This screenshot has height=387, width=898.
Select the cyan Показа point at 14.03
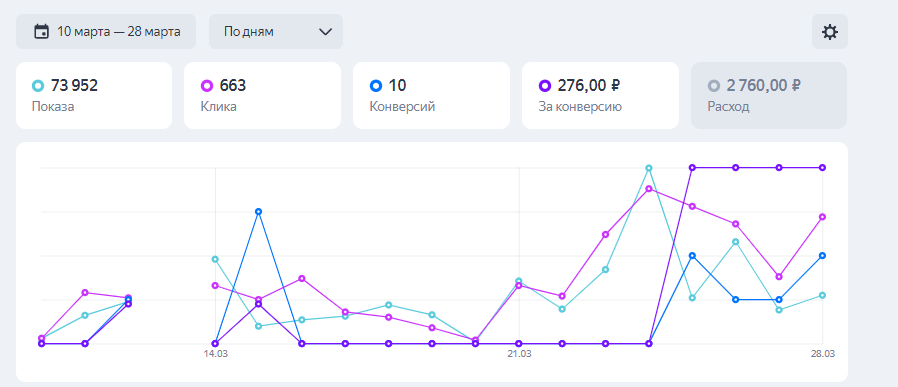215,259
